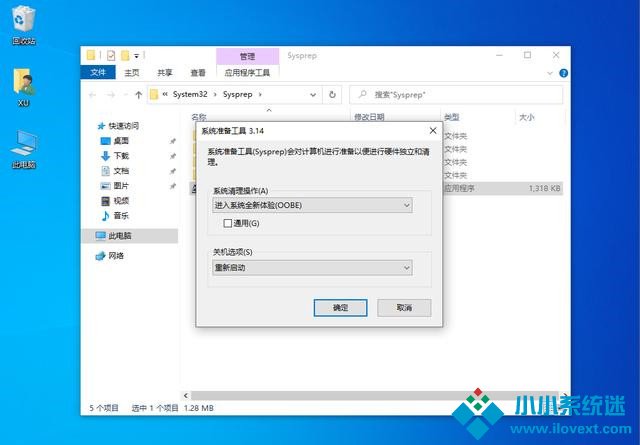The height and width of the screenshot is (445, 640).
Task: Open 视频 in the navigation pane
Action: [115, 200]
